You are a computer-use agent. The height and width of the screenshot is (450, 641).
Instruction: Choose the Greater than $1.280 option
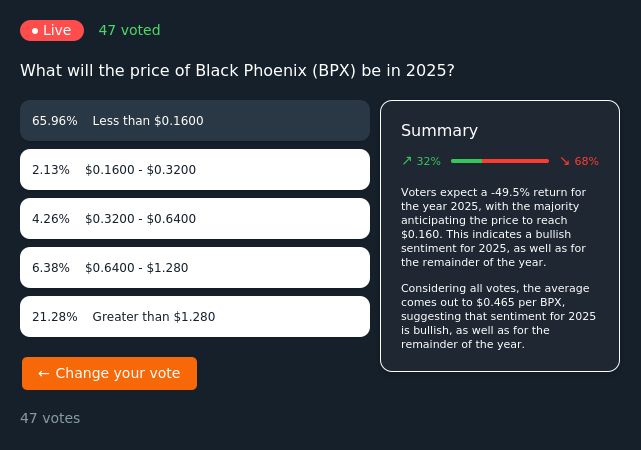[195, 317]
